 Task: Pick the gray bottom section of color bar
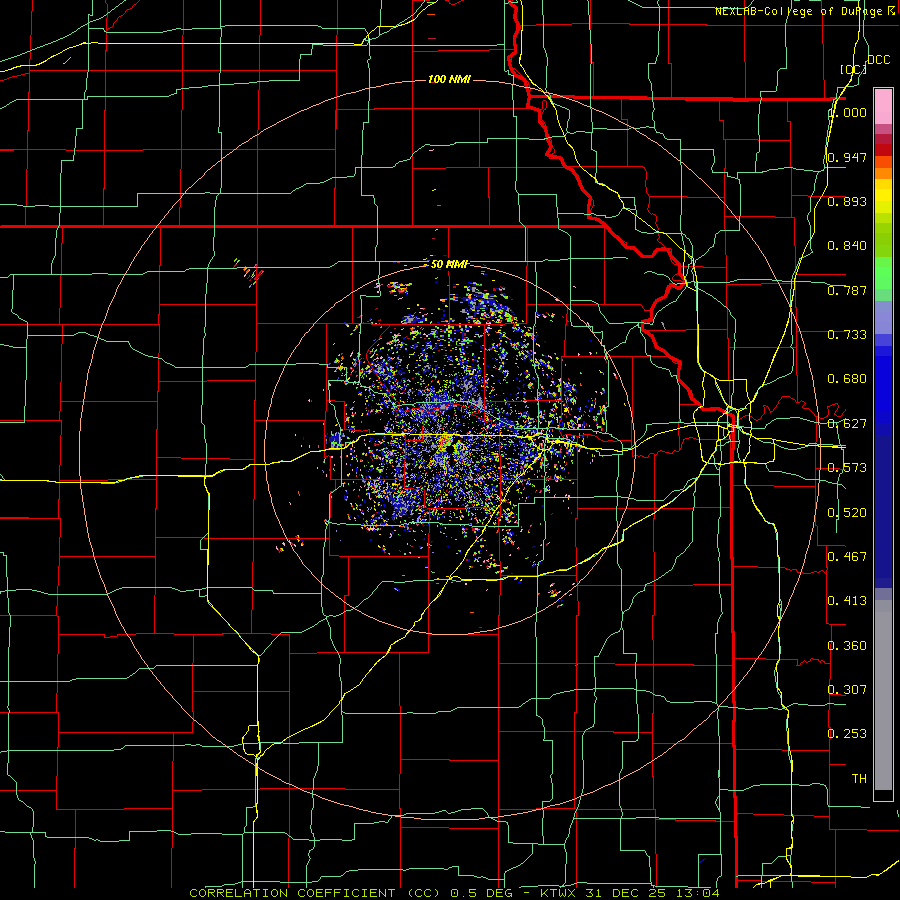point(883,695)
